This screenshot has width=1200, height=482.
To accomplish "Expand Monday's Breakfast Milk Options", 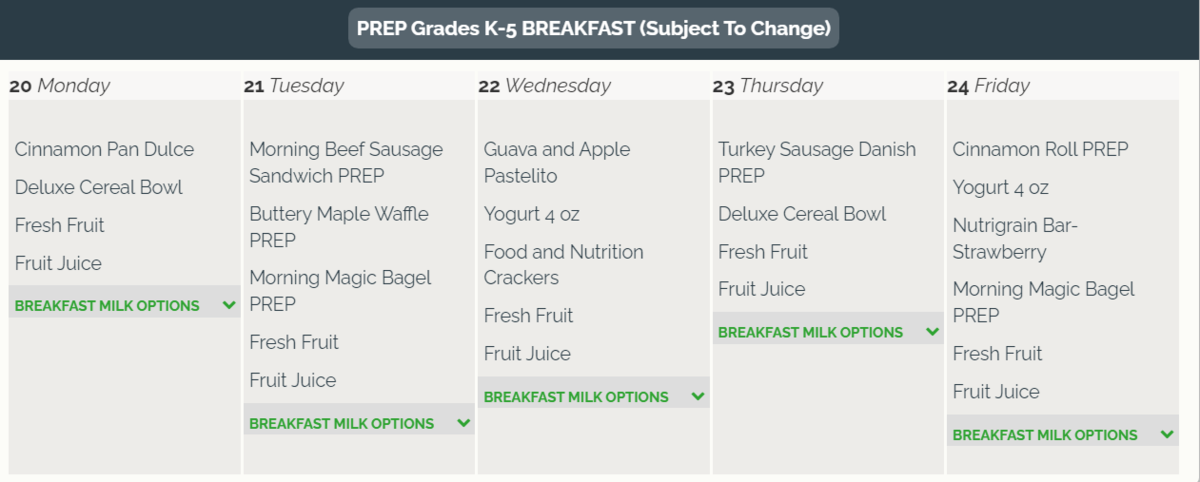I will click(124, 306).
